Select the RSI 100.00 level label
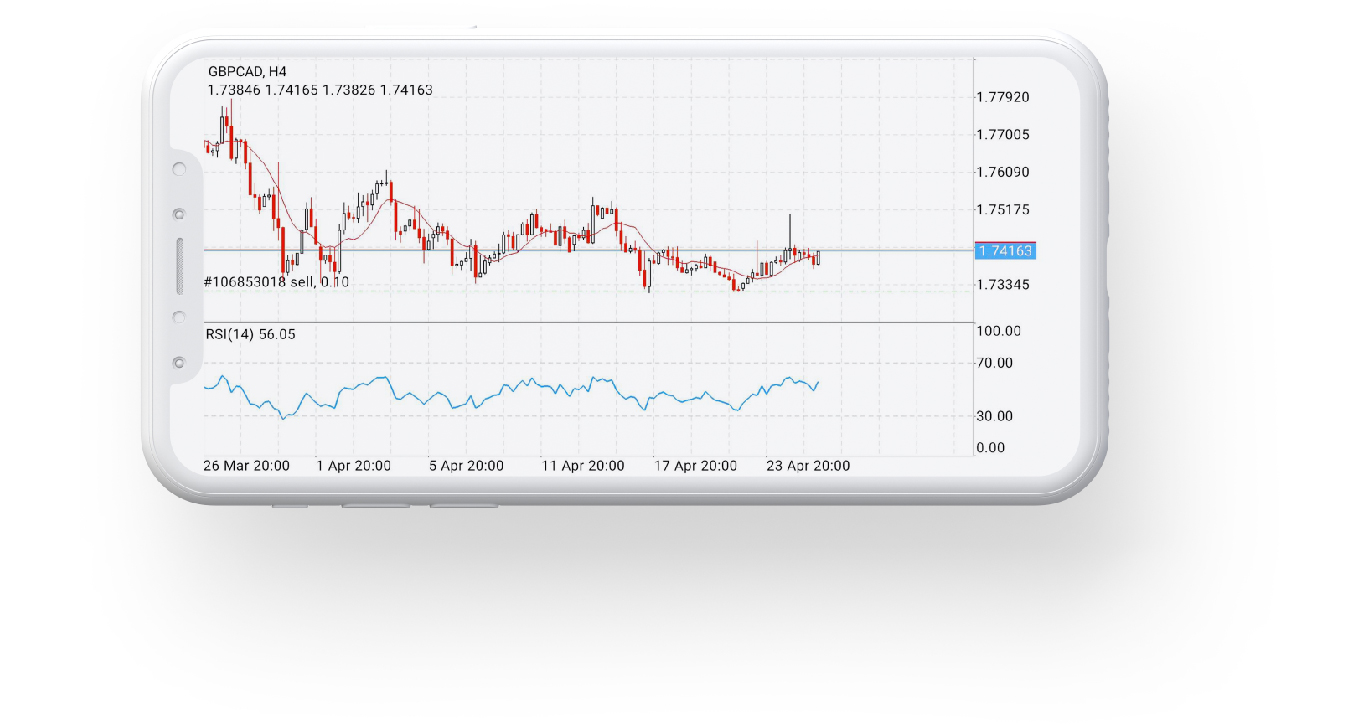This screenshot has width=1358, height=724. [x=997, y=331]
